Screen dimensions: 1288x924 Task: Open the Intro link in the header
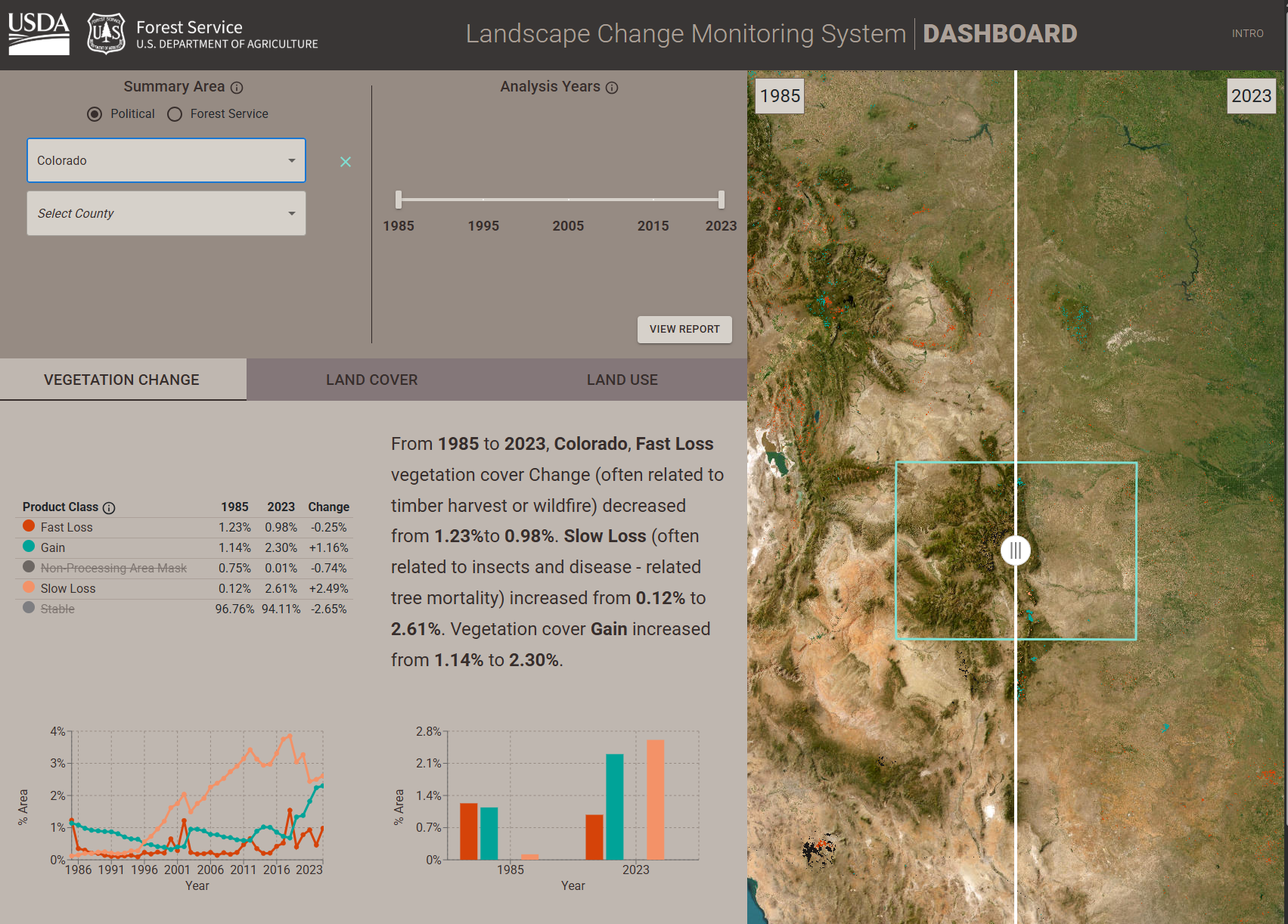click(1247, 33)
